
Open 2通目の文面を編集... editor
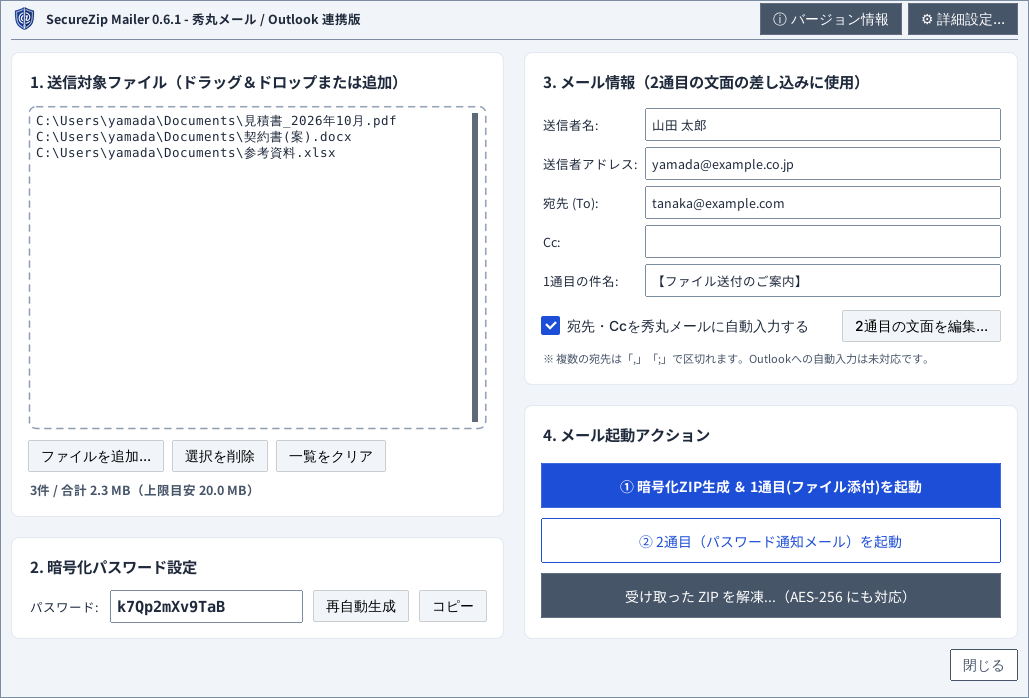pyautogui.click(x=921, y=326)
